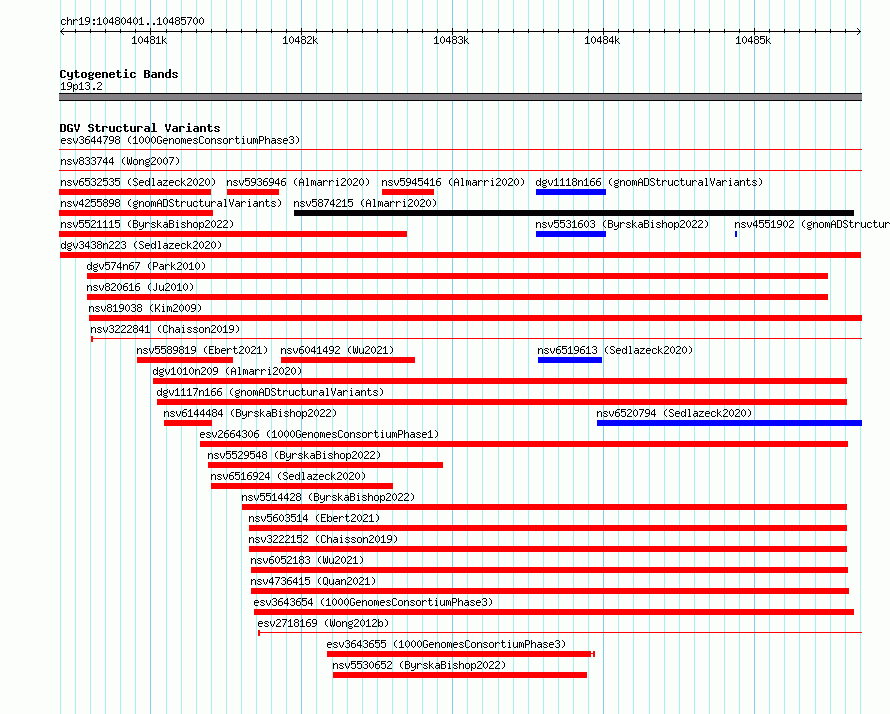Click the right ruler arrow

[x=858, y=31]
